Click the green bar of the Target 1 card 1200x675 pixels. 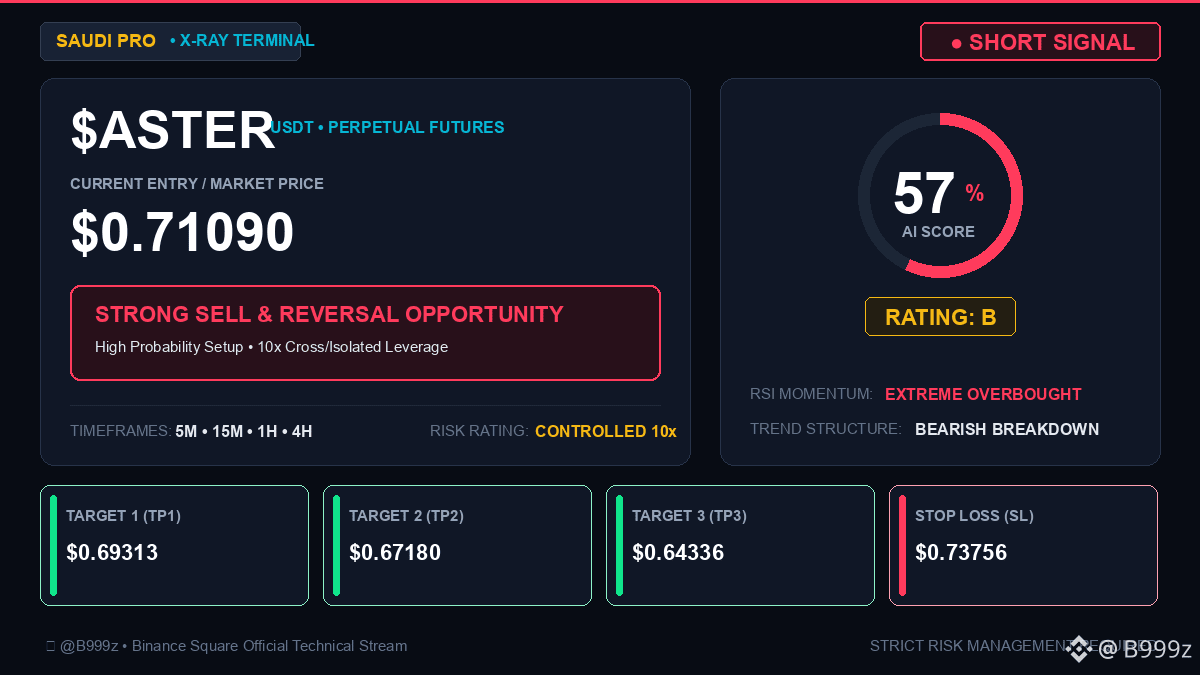pos(53,545)
